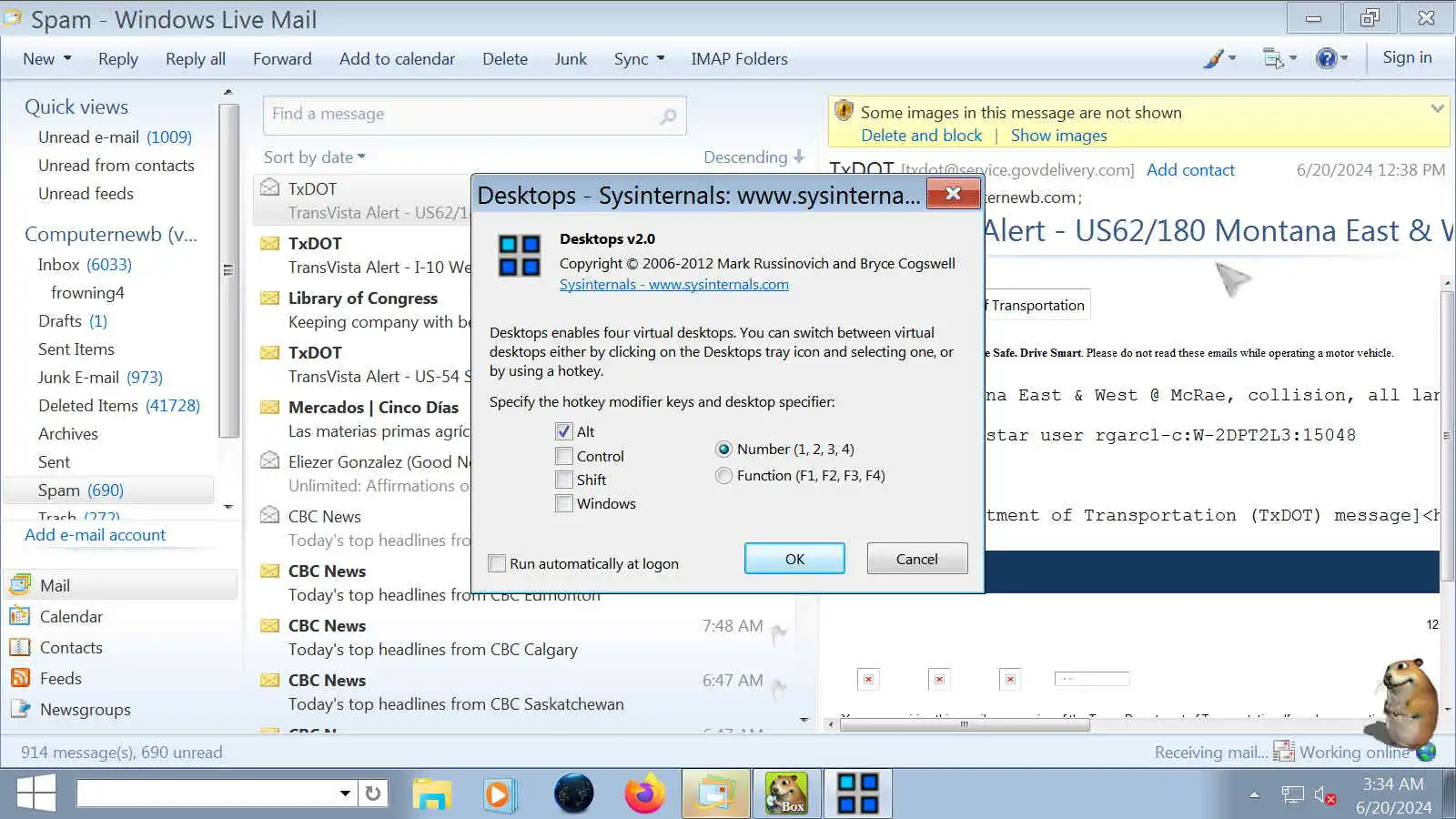
Task: Click OK in the Desktops dialog
Action: [x=794, y=559]
